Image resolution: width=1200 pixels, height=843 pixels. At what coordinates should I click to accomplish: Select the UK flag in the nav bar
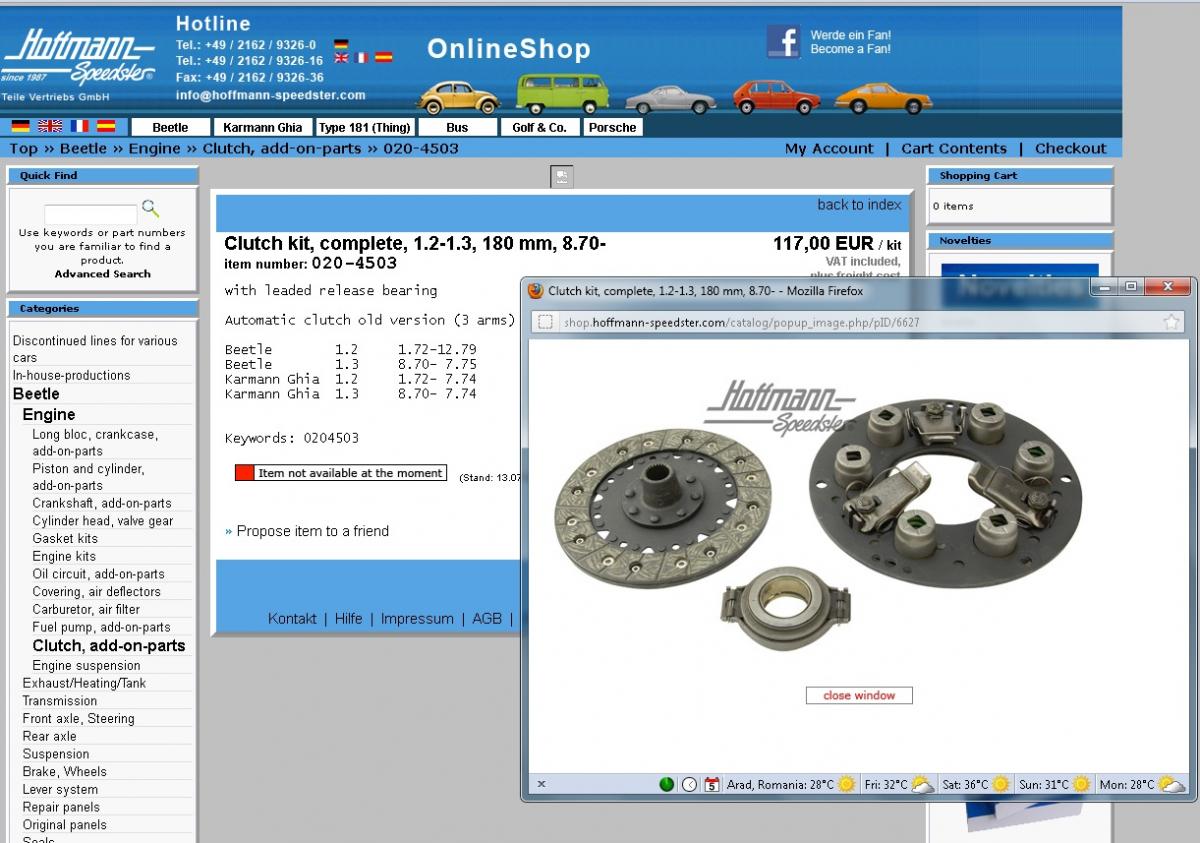pyautogui.click(x=50, y=126)
